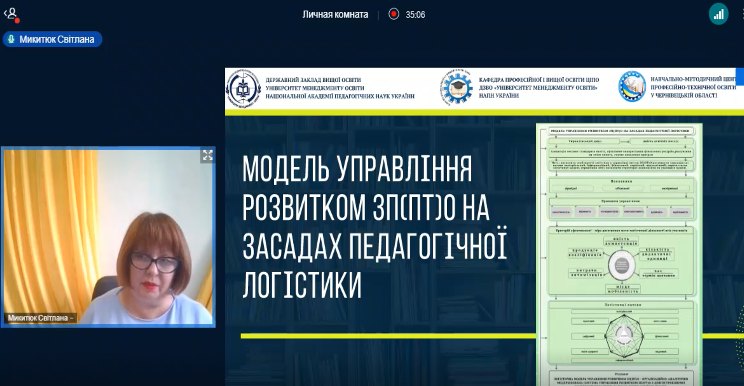Click the University of Educational Management emblem

point(243,89)
